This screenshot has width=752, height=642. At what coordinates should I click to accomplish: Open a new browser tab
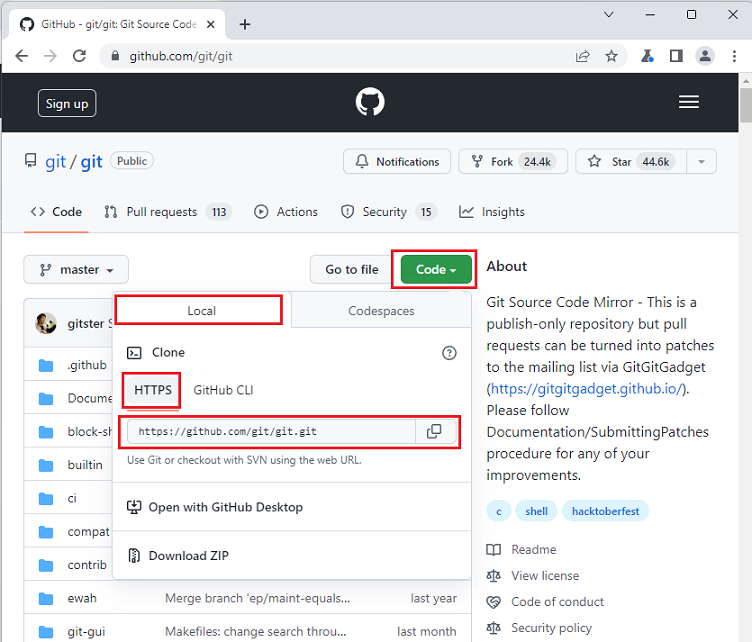(245, 24)
